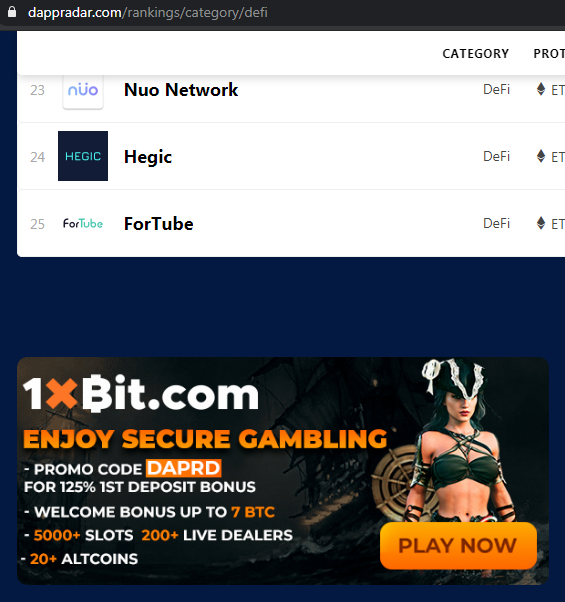Open the ForTube logo icon

(x=83, y=223)
